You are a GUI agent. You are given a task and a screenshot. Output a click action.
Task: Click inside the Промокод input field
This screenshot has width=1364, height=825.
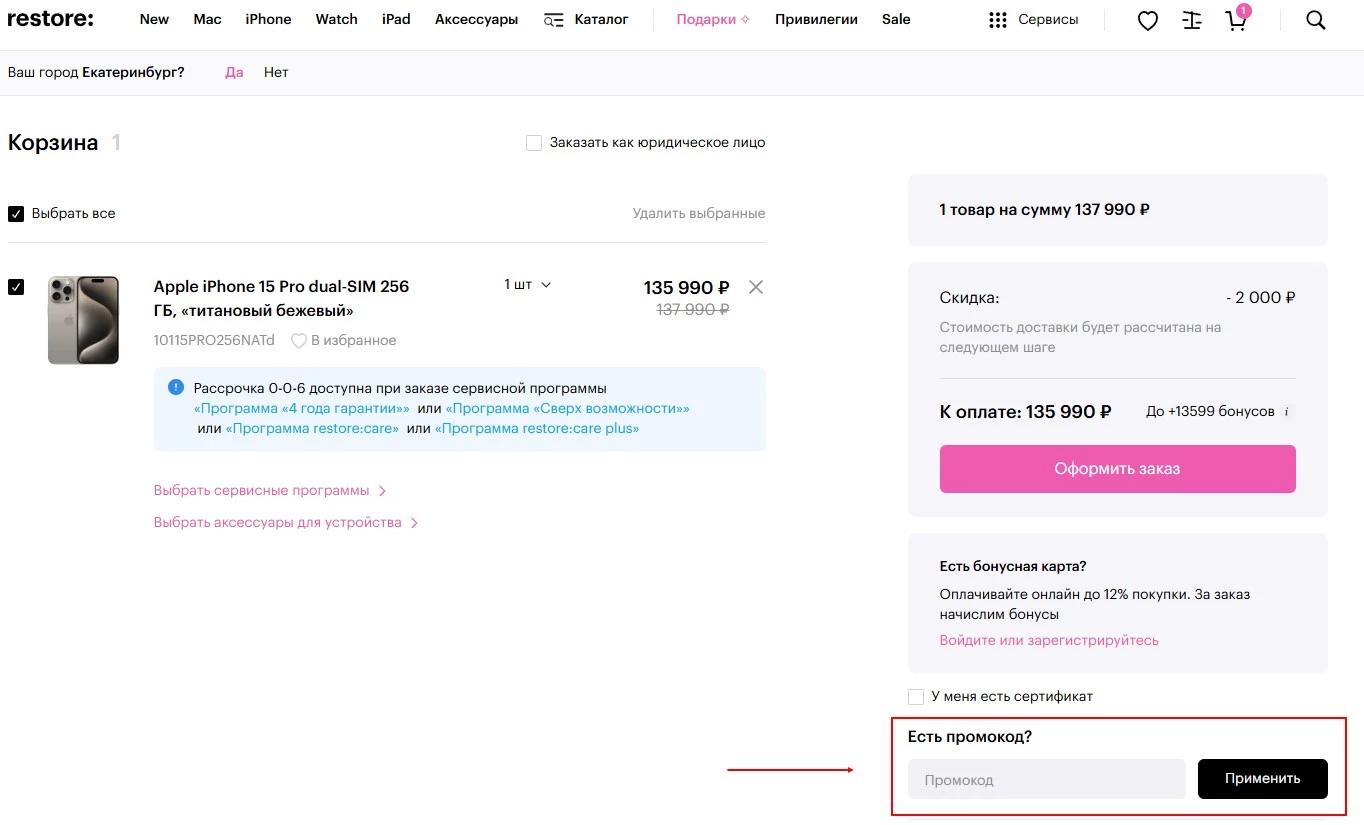(x=1046, y=779)
